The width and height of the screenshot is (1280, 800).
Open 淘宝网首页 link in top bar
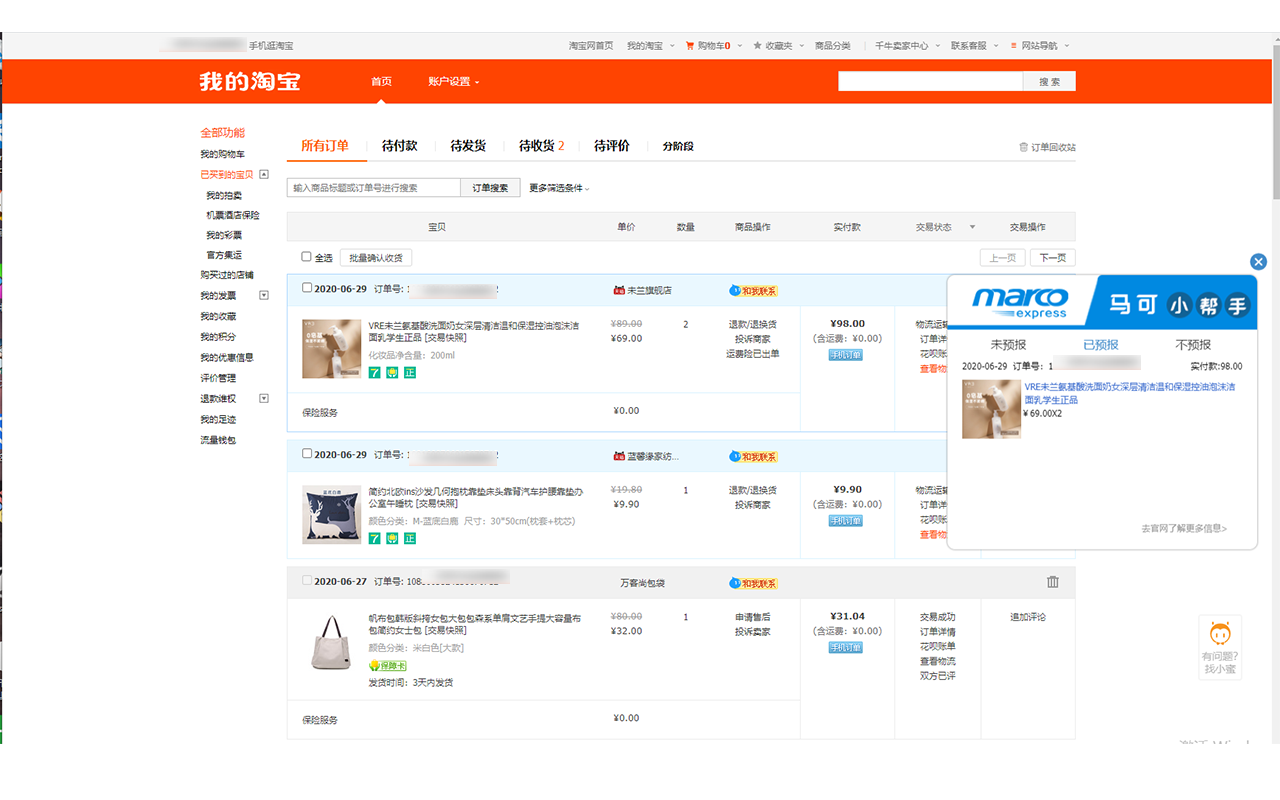coord(591,46)
